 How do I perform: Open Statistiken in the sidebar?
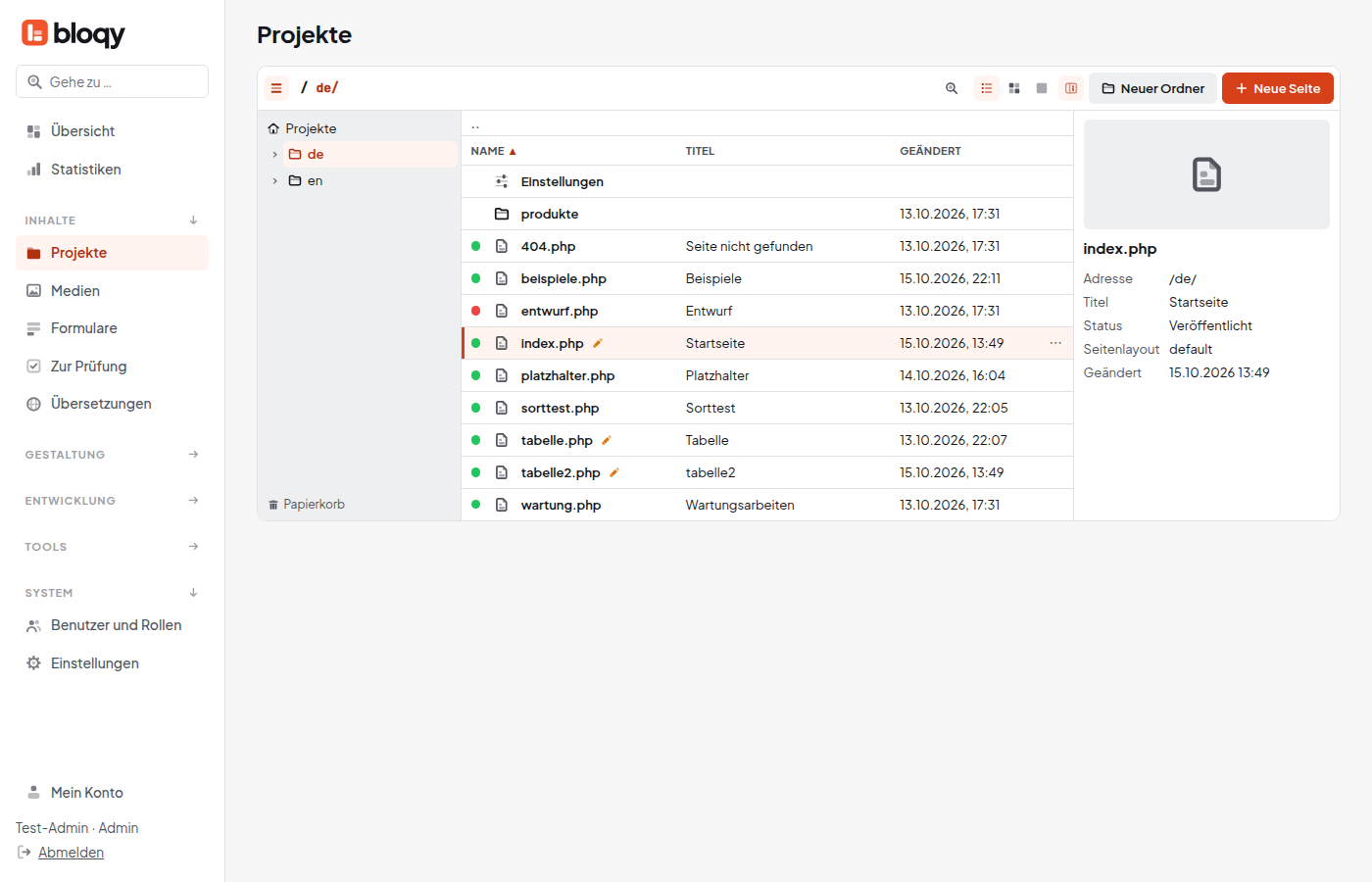pos(112,170)
